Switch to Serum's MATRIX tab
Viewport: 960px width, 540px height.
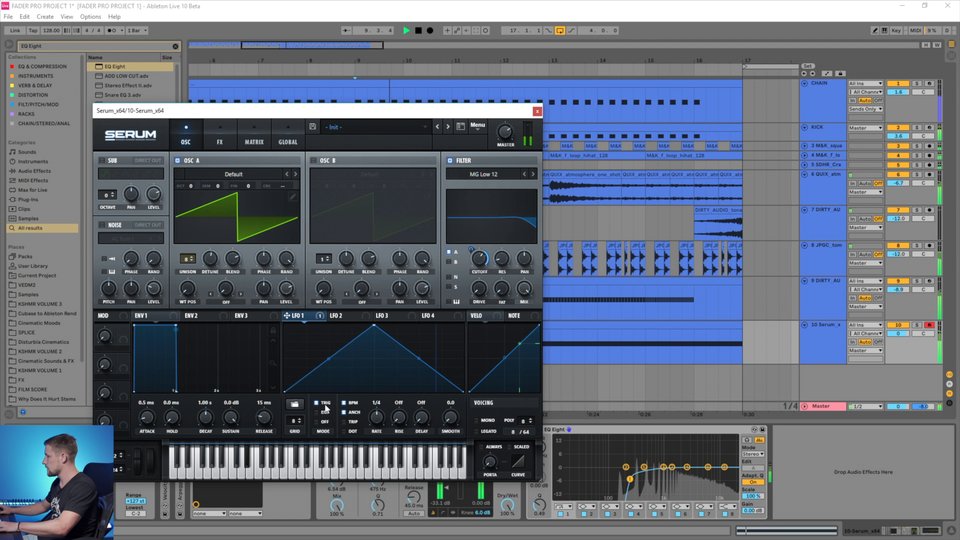[254, 135]
